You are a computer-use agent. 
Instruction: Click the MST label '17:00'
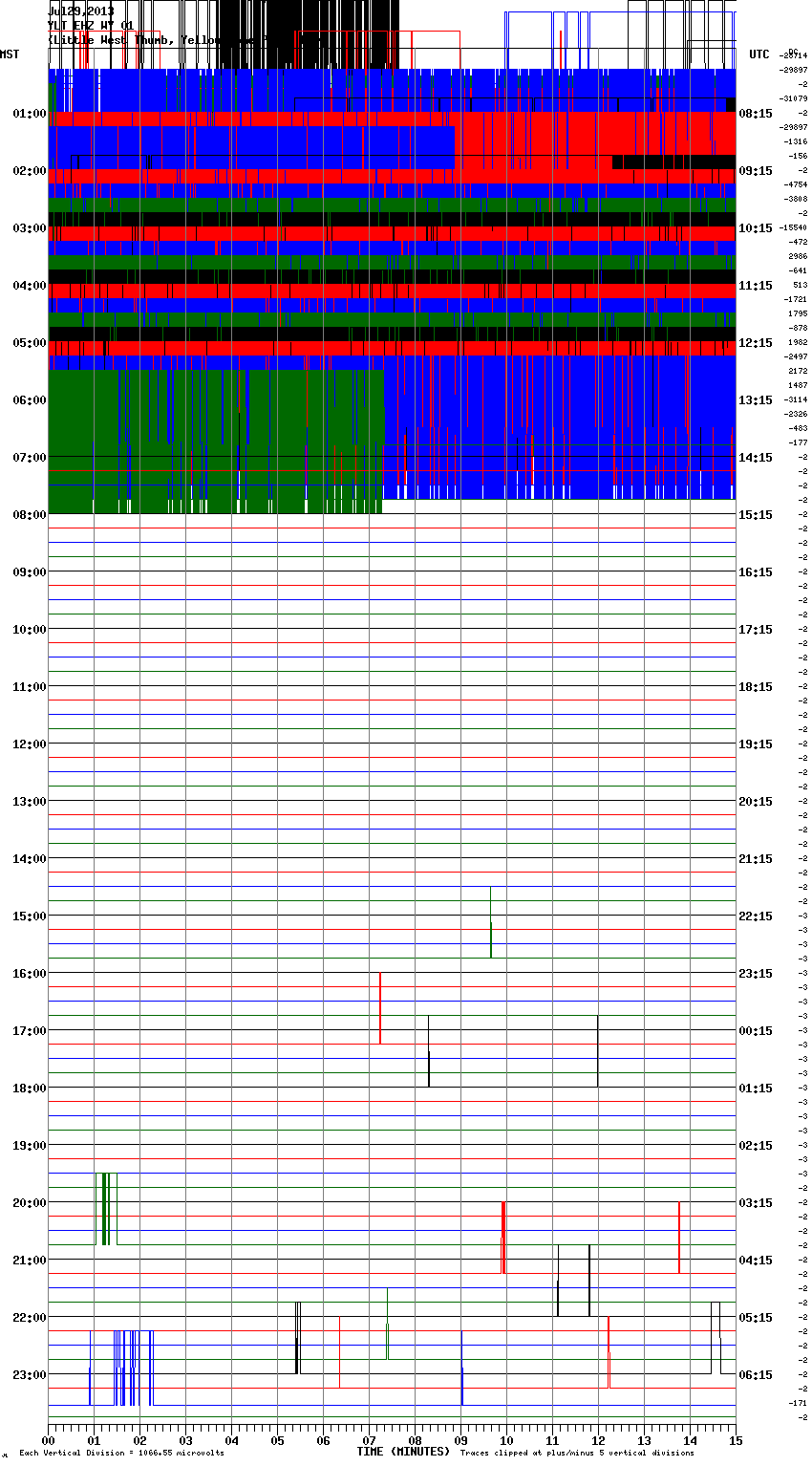point(30,1031)
